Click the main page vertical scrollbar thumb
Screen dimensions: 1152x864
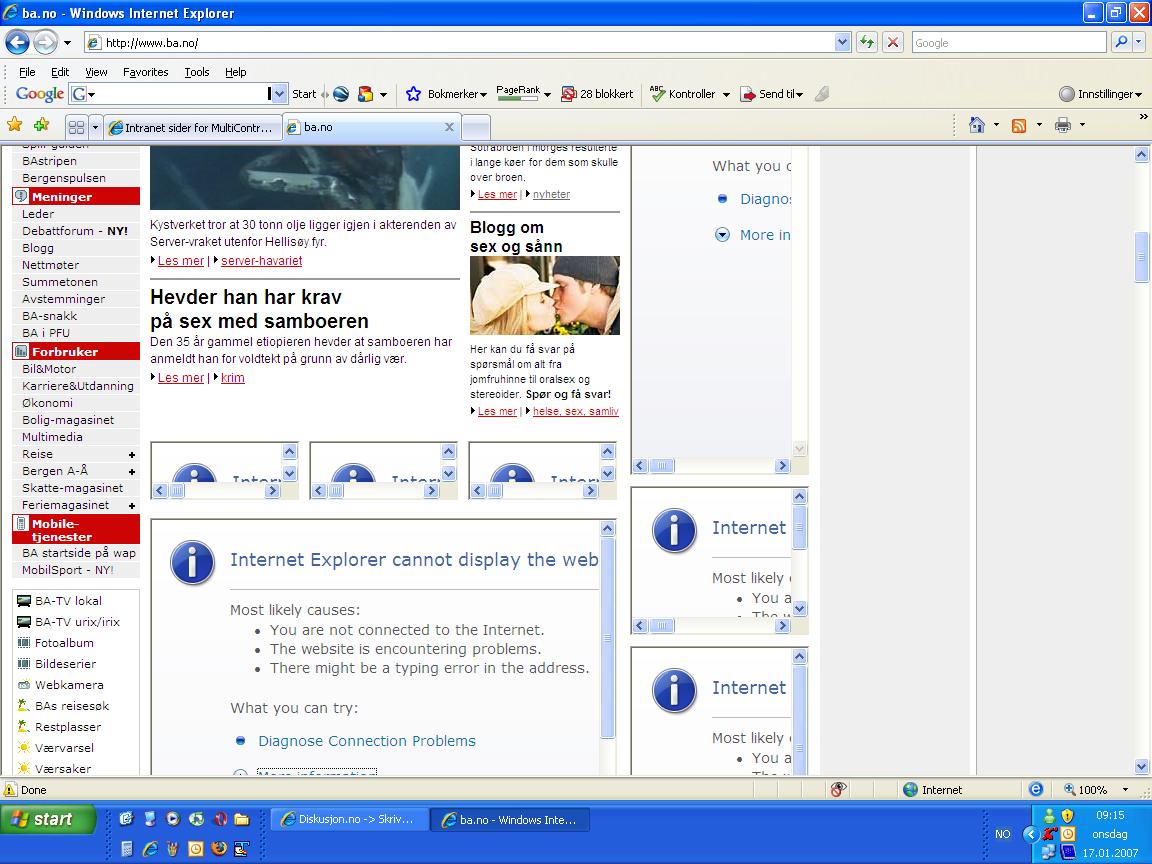pyautogui.click(x=1141, y=256)
